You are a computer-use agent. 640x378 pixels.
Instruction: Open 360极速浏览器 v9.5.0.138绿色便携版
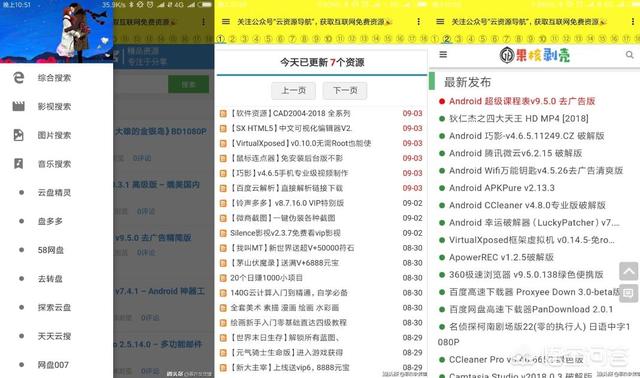[x=526, y=274]
